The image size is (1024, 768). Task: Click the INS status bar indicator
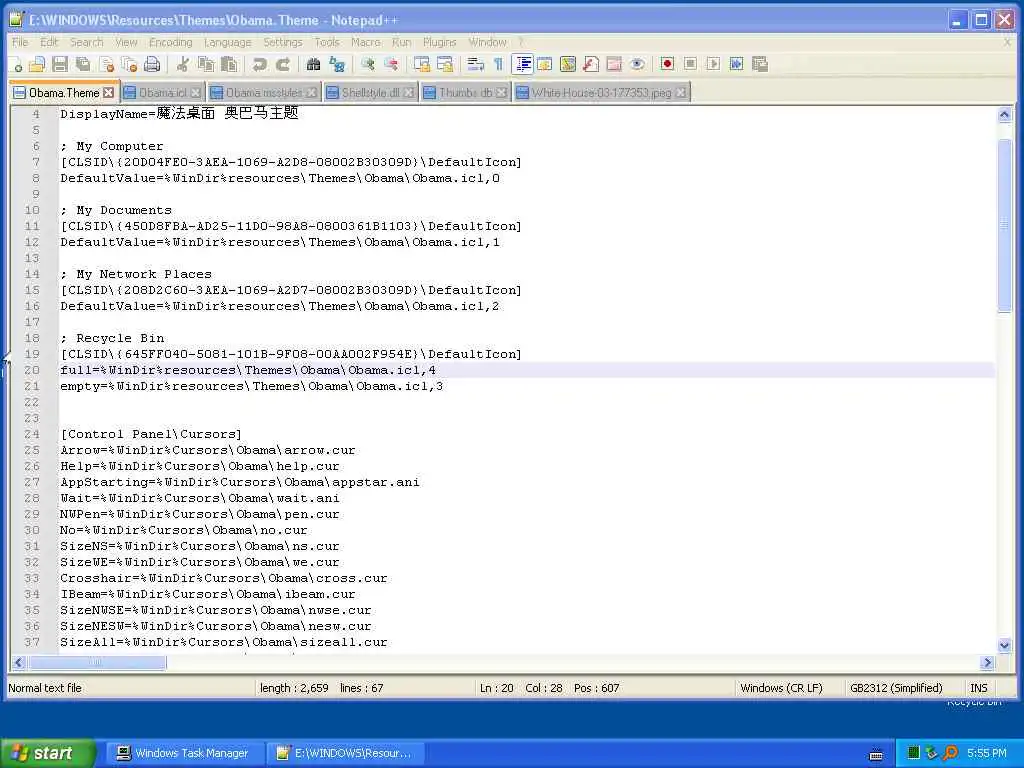pos(978,688)
